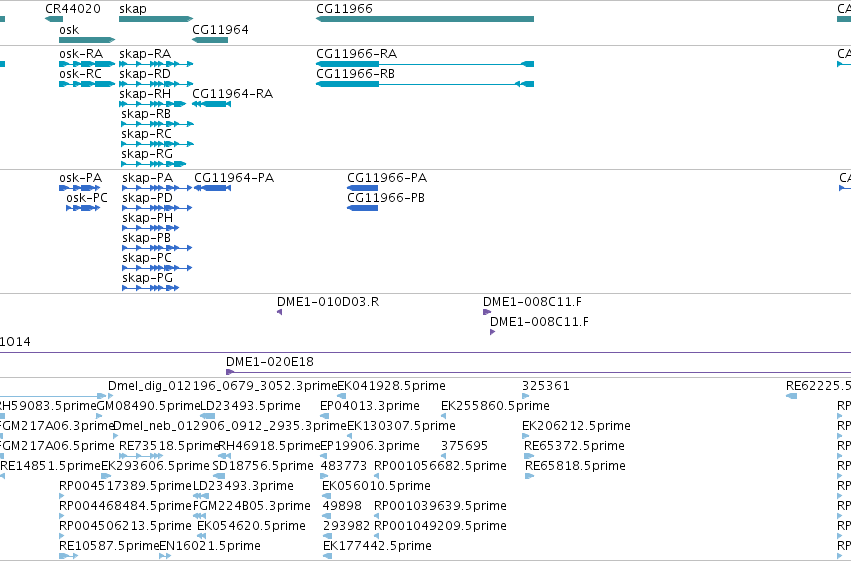This screenshot has width=851, height=561.
Task: Open EST EP19906.3prime
Action: pyautogui.click(x=370, y=446)
